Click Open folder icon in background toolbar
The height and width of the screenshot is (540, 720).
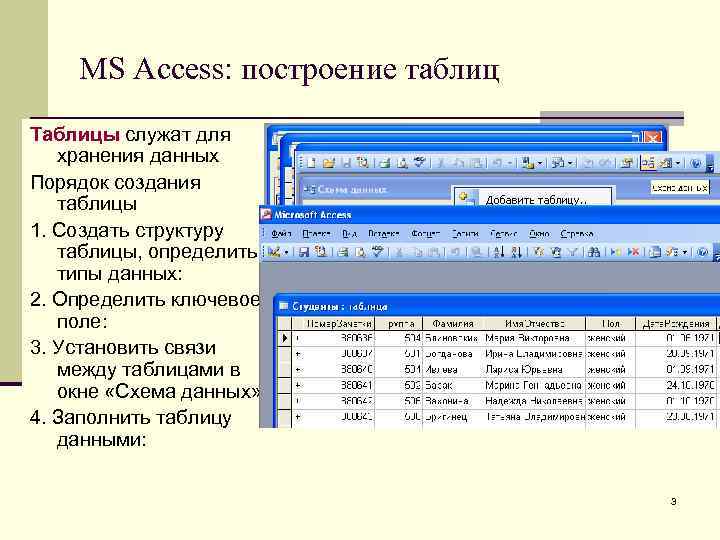pyautogui.click(x=329, y=163)
